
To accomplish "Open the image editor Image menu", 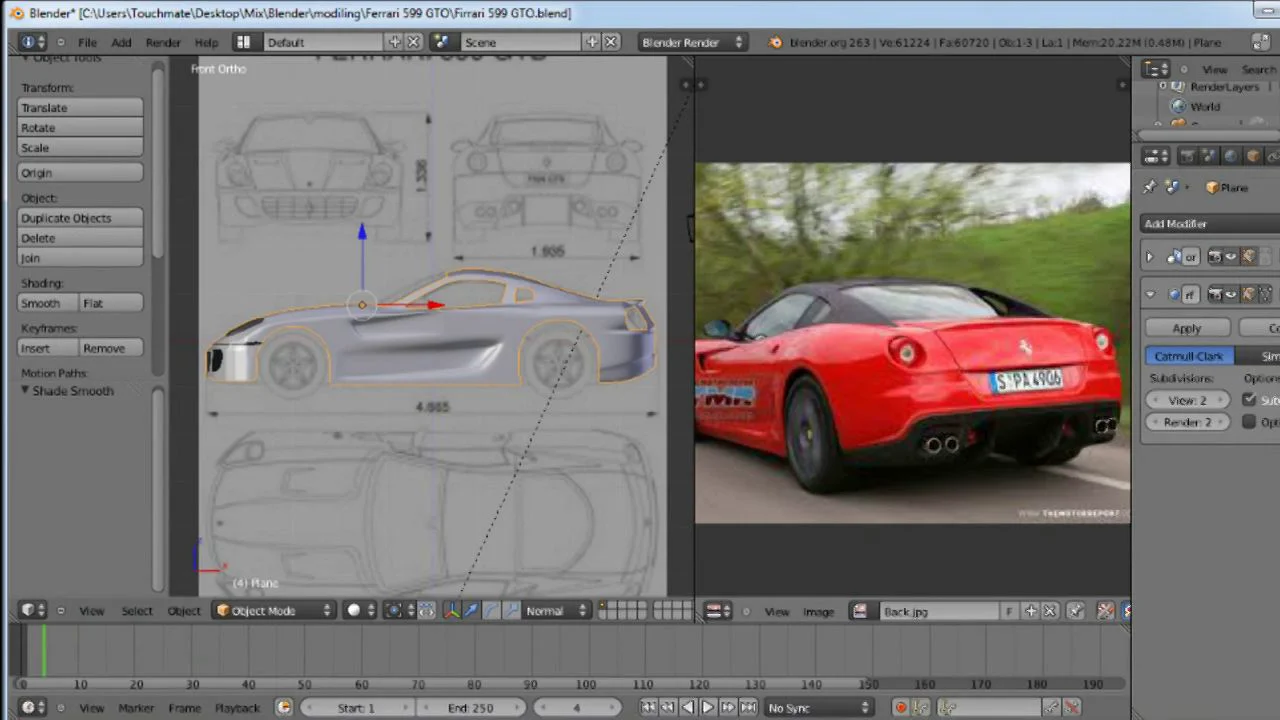I will click(x=818, y=610).
